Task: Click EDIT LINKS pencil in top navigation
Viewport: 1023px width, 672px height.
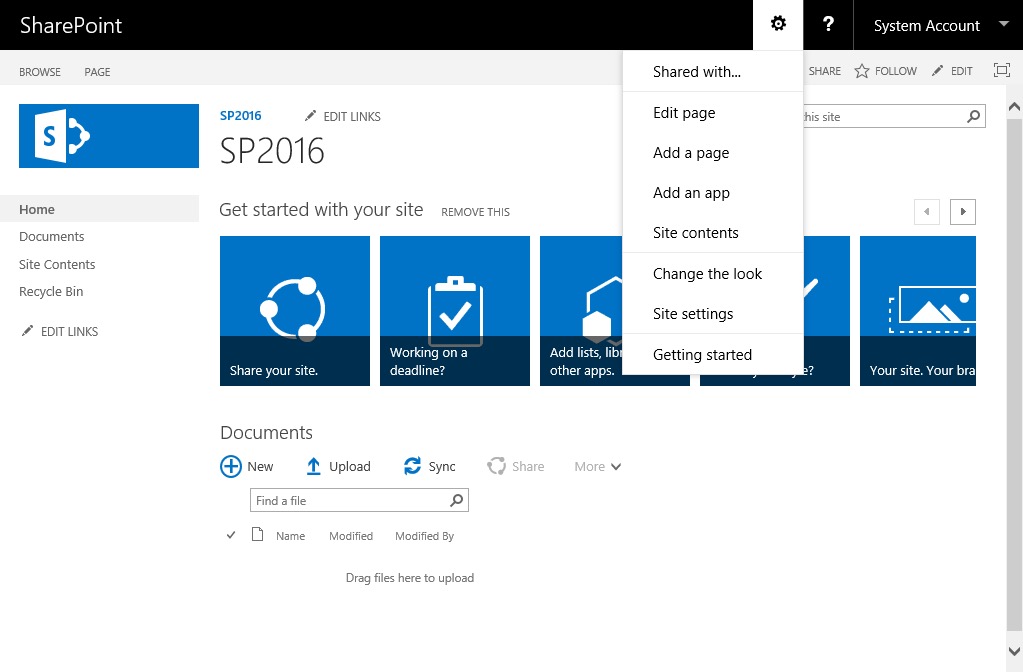Action: point(311,116)
